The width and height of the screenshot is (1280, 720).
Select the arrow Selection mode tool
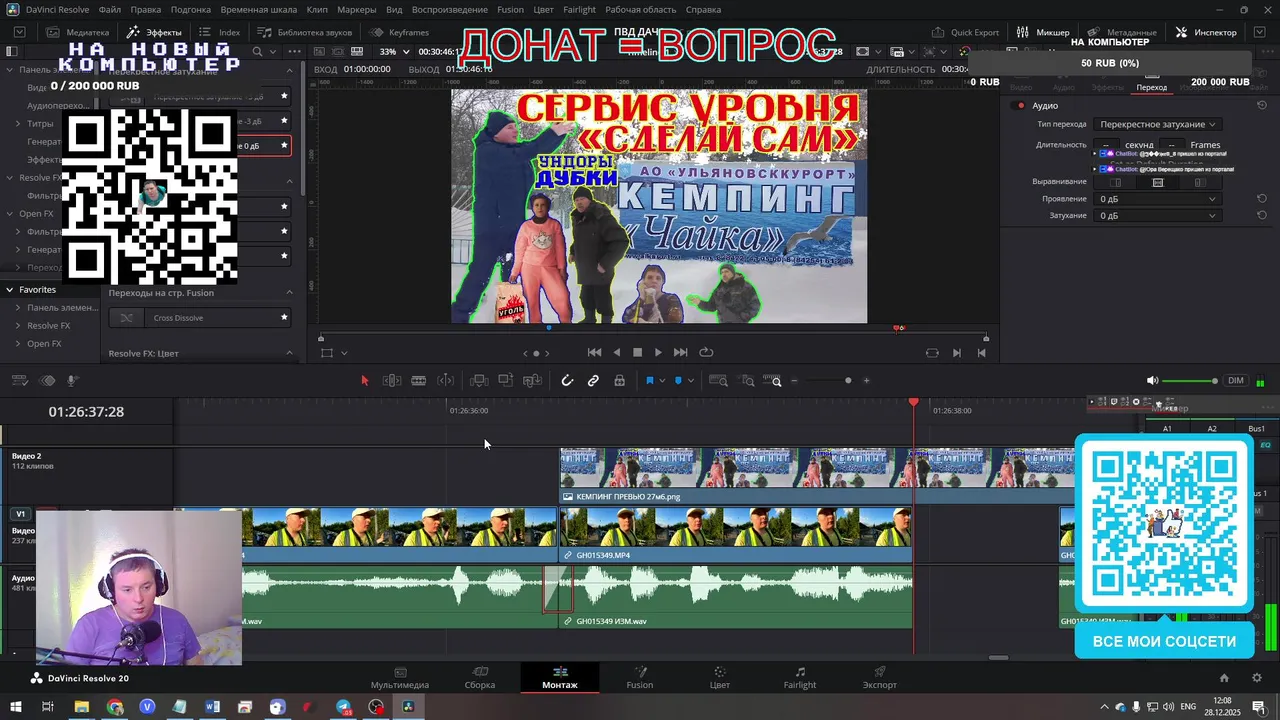coord(364,380)
